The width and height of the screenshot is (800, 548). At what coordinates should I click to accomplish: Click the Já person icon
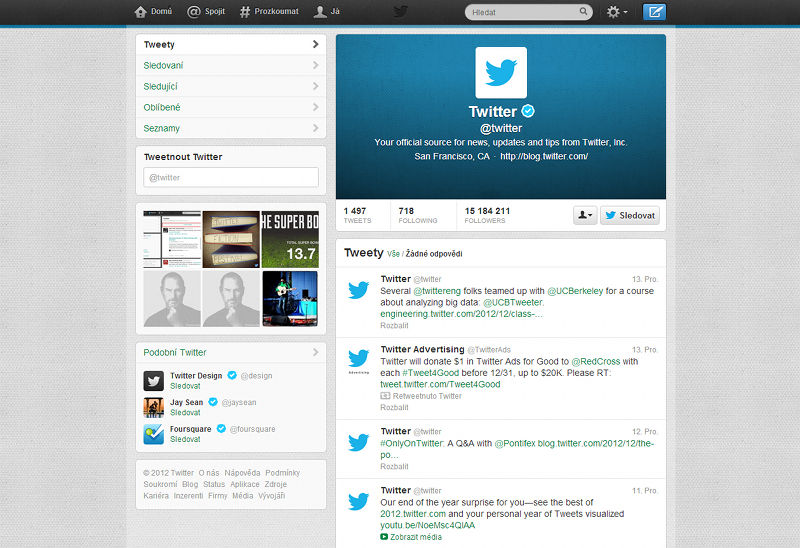point(320,12)
